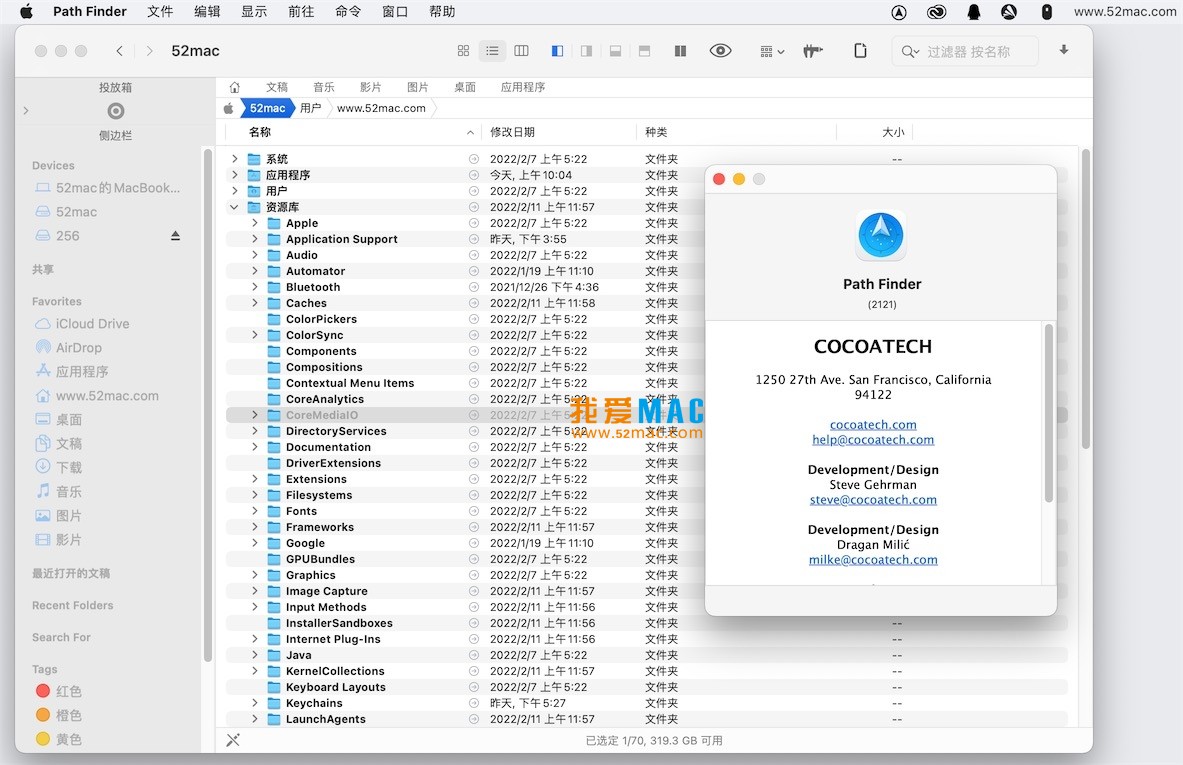
Task: Click the home icon in the bookmarks bar
Action: [235, 87]
